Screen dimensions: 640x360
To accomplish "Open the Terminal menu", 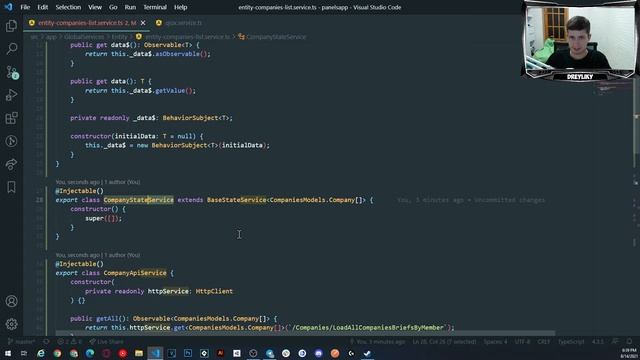I will pyautogui.click(x=155, y=7).
